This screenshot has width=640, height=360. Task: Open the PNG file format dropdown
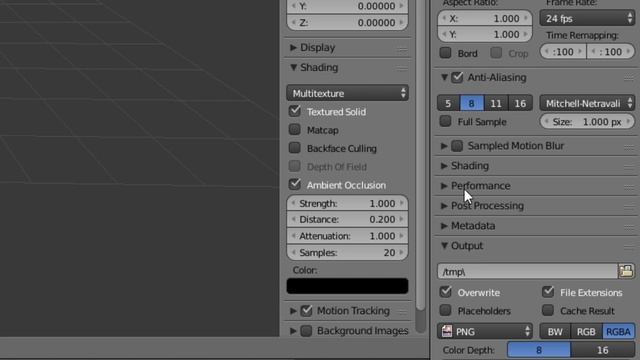(485, 331)
